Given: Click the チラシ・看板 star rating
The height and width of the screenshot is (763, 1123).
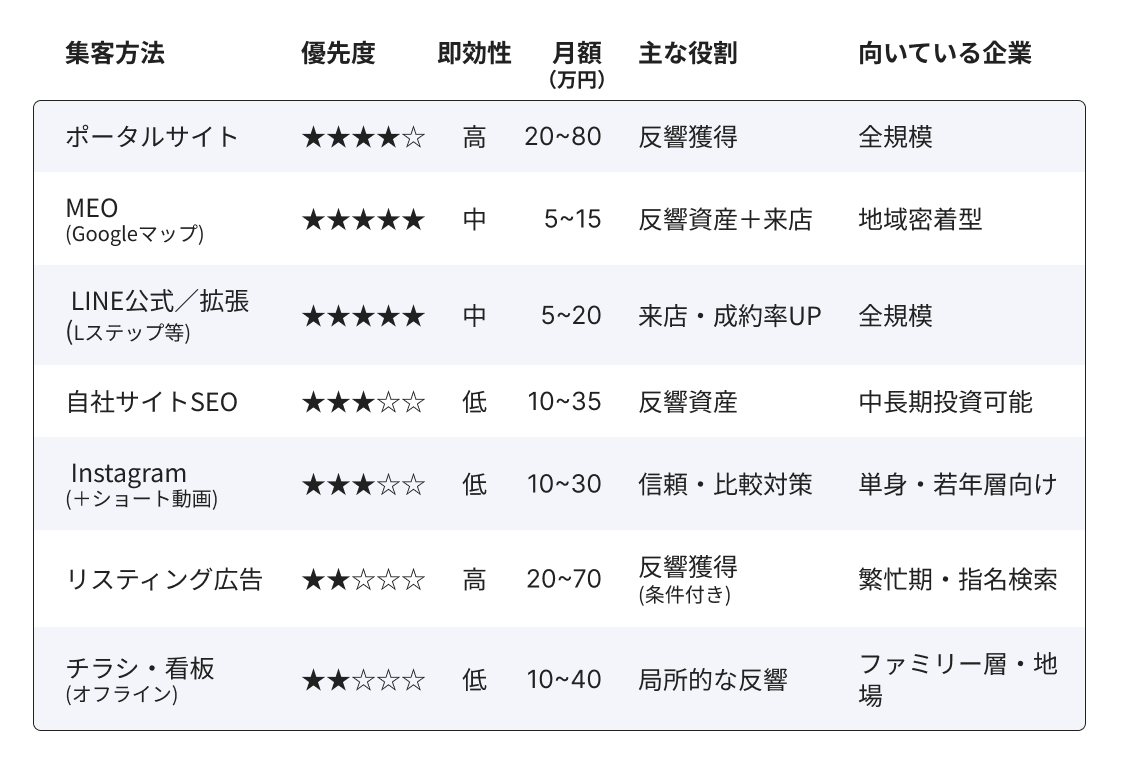Looking at the screenshot, I should click(363, 680).
